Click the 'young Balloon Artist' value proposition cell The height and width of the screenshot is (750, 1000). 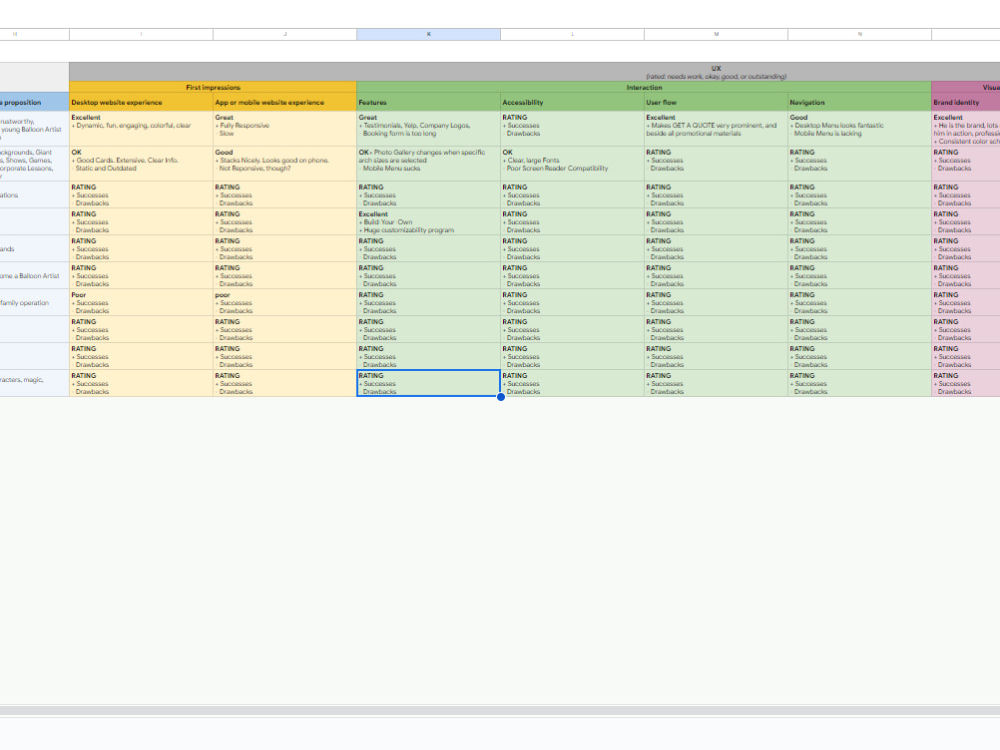(34, 129)
